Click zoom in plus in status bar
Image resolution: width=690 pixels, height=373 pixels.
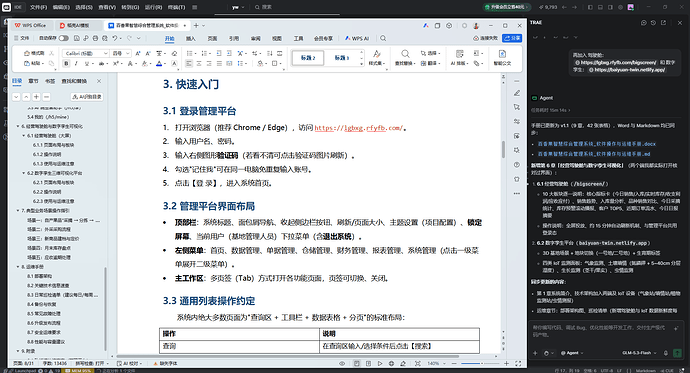[x=506, y=363]
